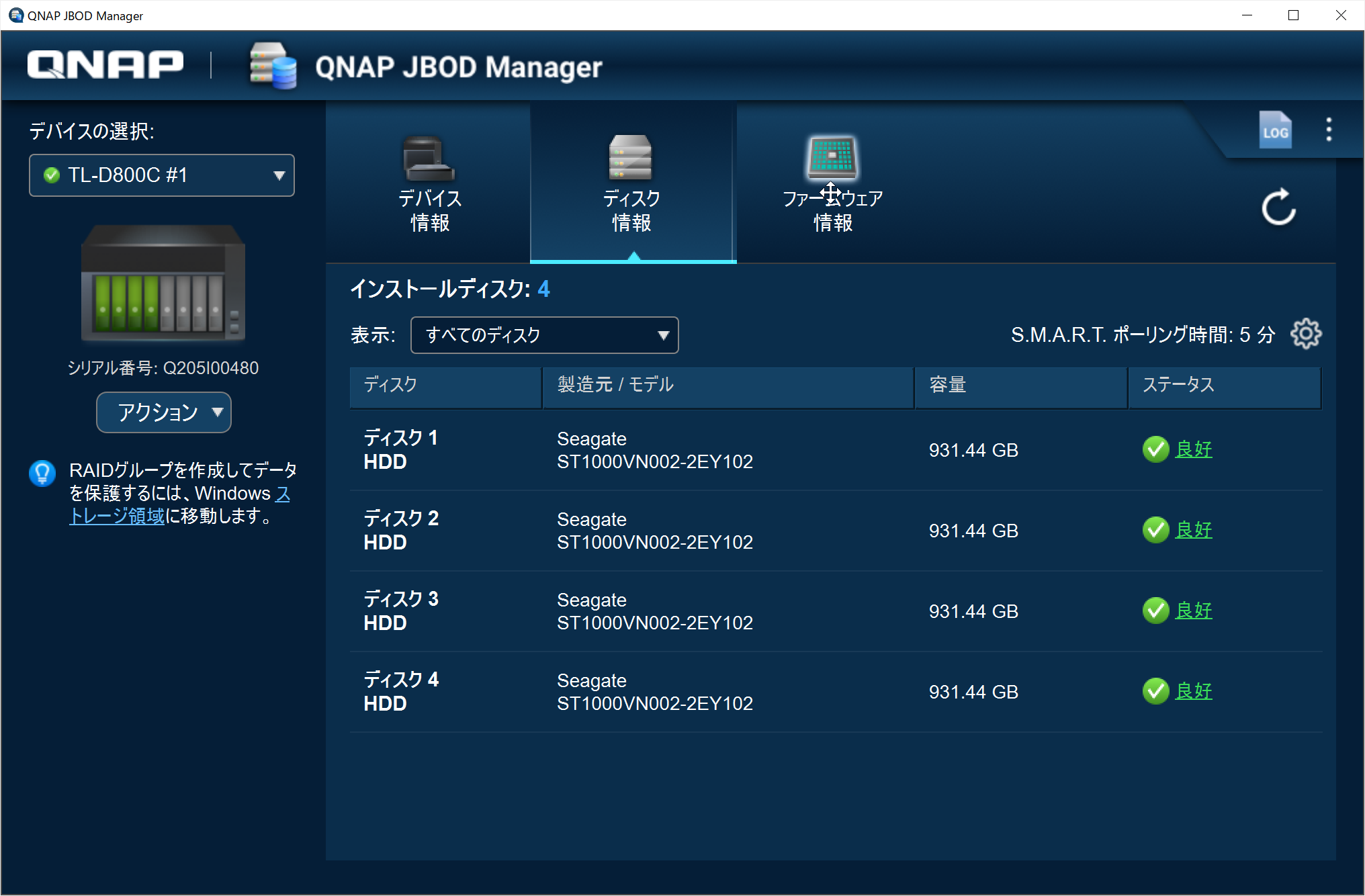
Task: Open the 良好 status details for ディスク 2
Action: tap(1194, 530)
